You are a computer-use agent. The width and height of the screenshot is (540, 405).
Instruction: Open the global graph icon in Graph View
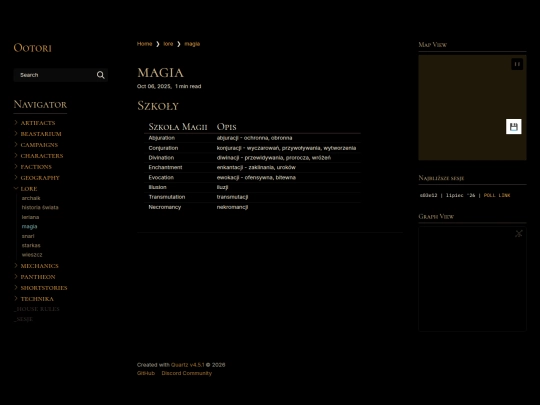pyautogui.click(x=519, y=234)
